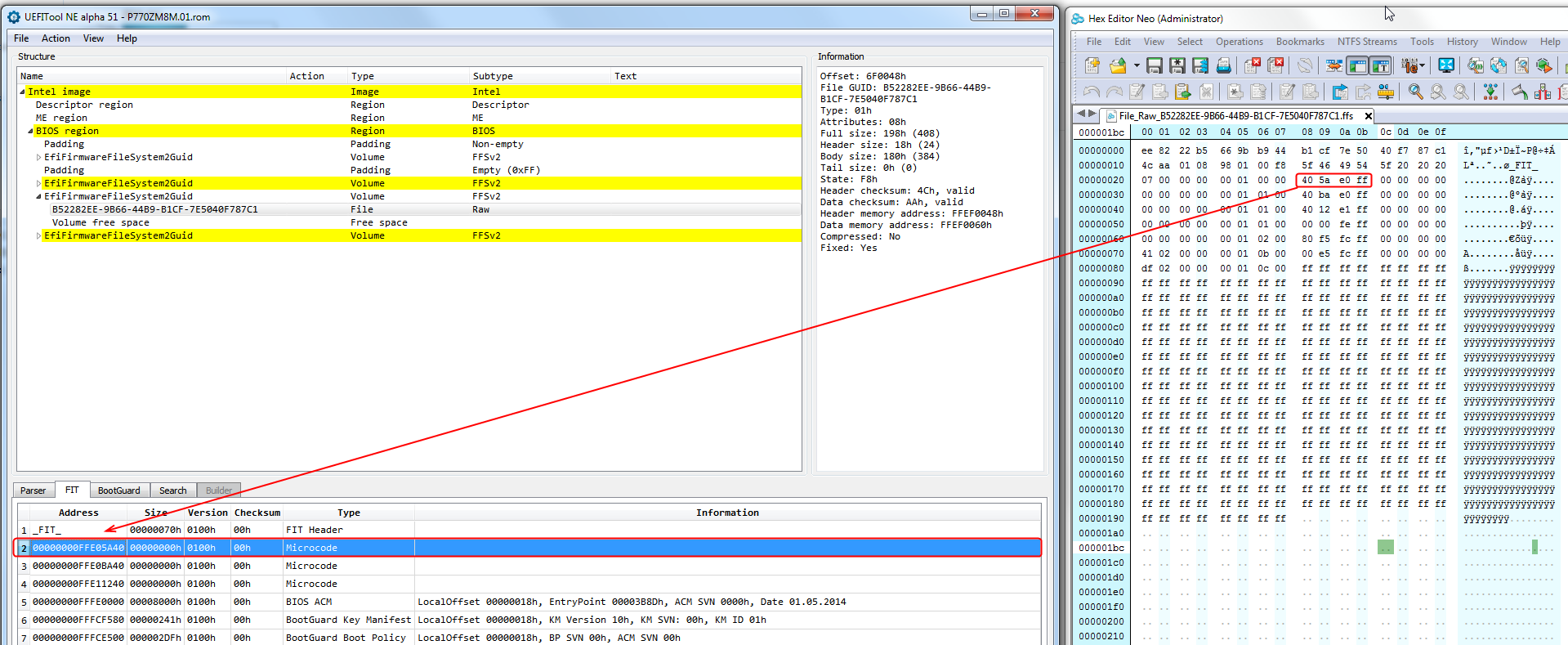Select the BIOS ACM FIT entry row
This screenshot has height=645, width=1568.
529,602
